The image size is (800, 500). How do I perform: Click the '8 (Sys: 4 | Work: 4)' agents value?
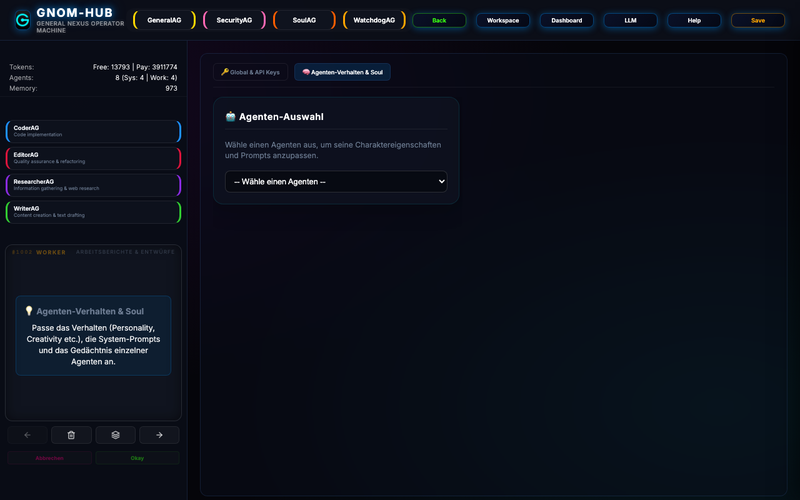(146, 78)
